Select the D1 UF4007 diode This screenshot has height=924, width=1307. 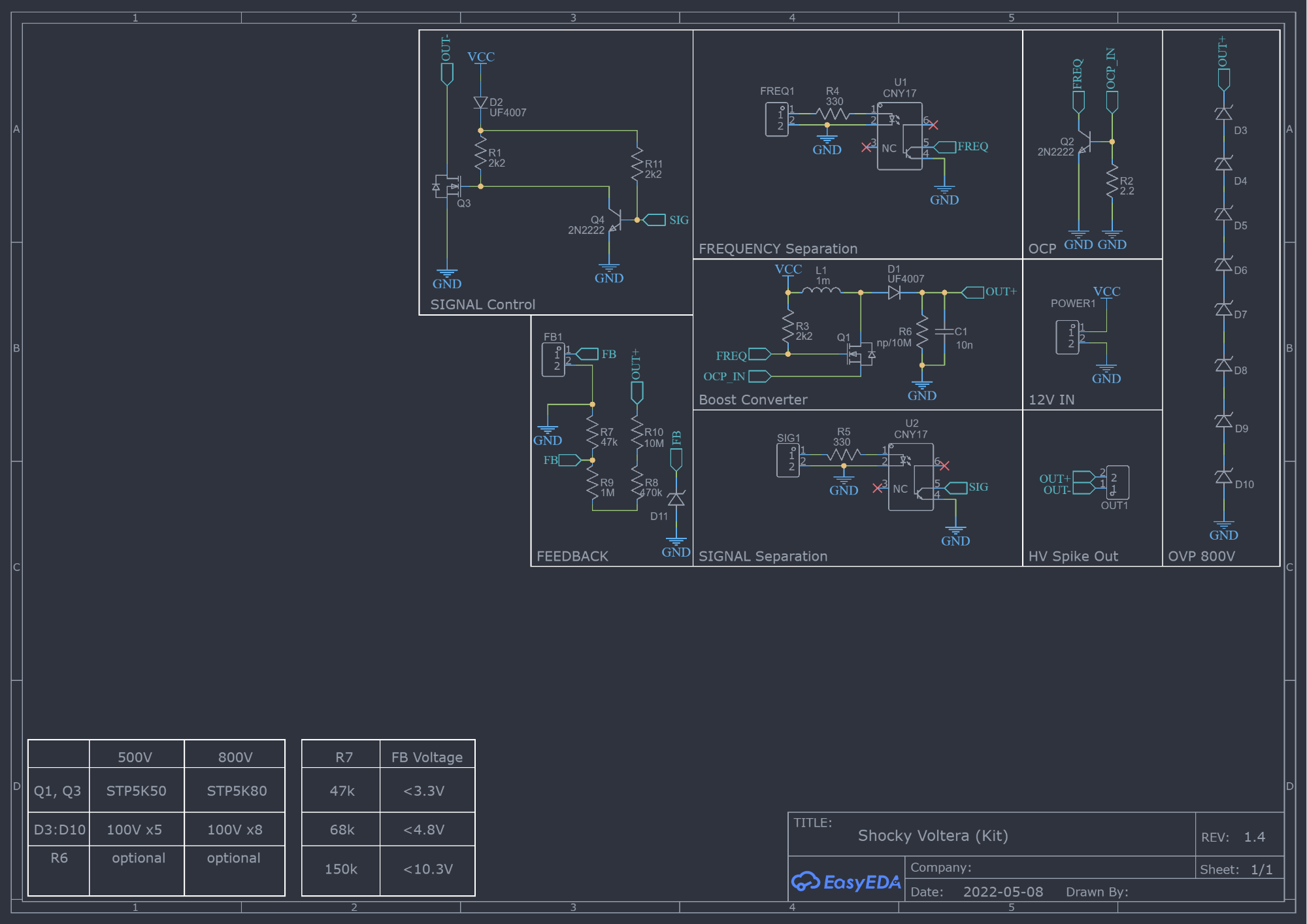tap(894, 292)
